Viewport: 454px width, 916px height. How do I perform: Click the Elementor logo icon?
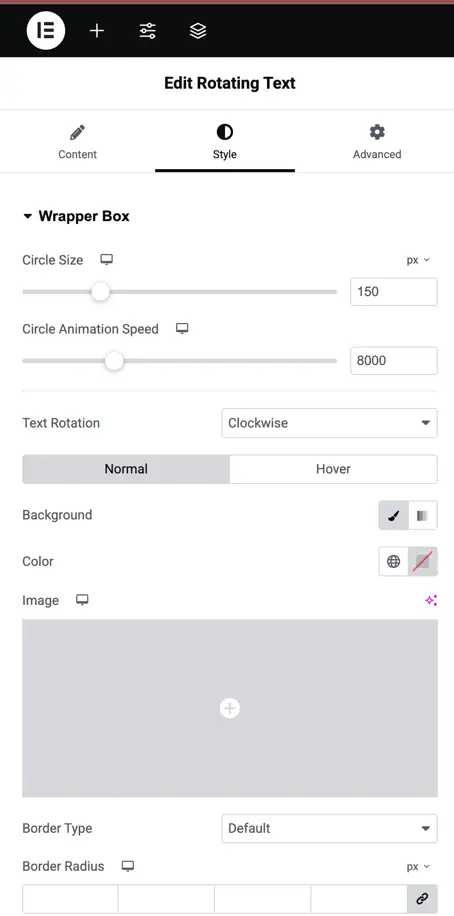click(x=46, y=30)
